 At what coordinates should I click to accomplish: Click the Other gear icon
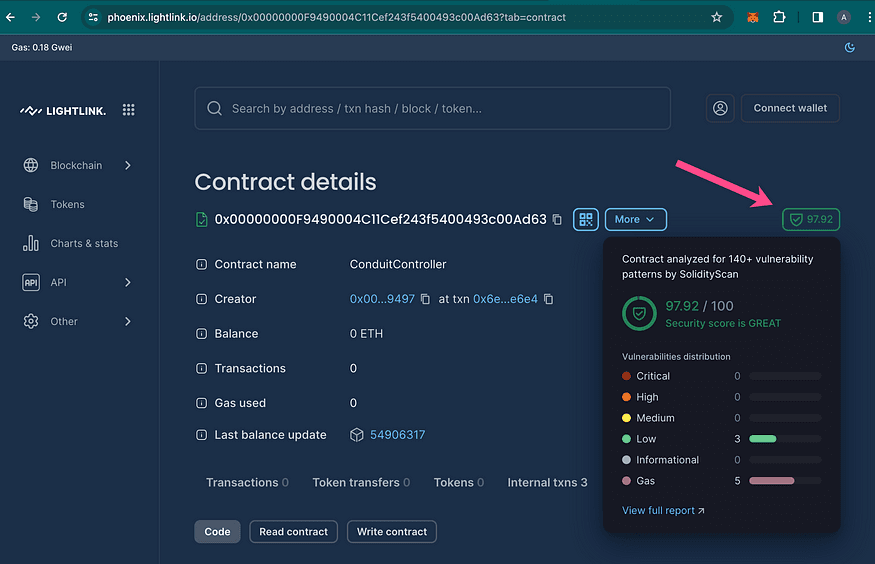(31, 321)
